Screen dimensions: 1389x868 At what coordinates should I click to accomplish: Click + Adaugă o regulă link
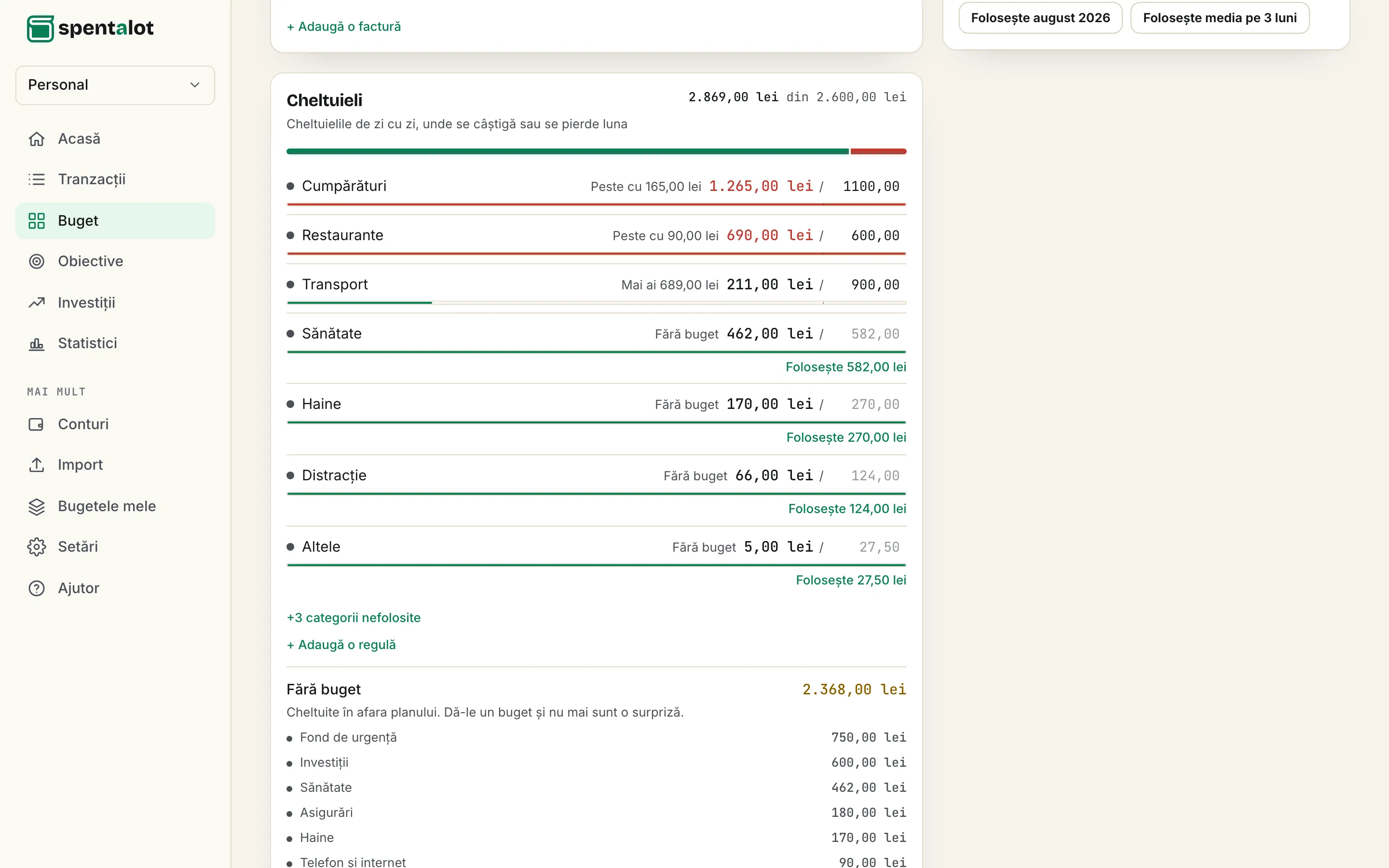pos(341,645)
